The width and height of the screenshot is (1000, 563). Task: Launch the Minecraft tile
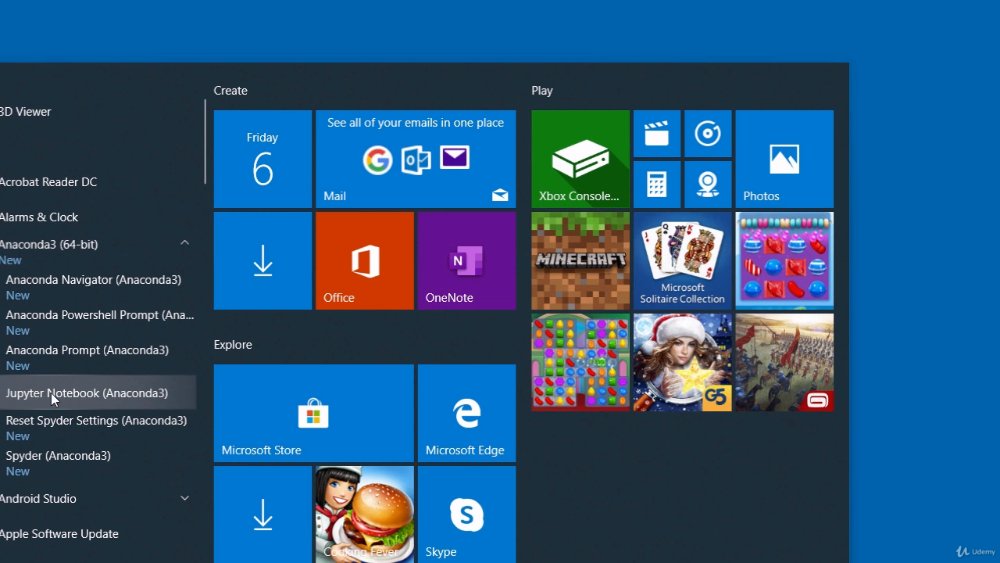(x=580, y=261)
